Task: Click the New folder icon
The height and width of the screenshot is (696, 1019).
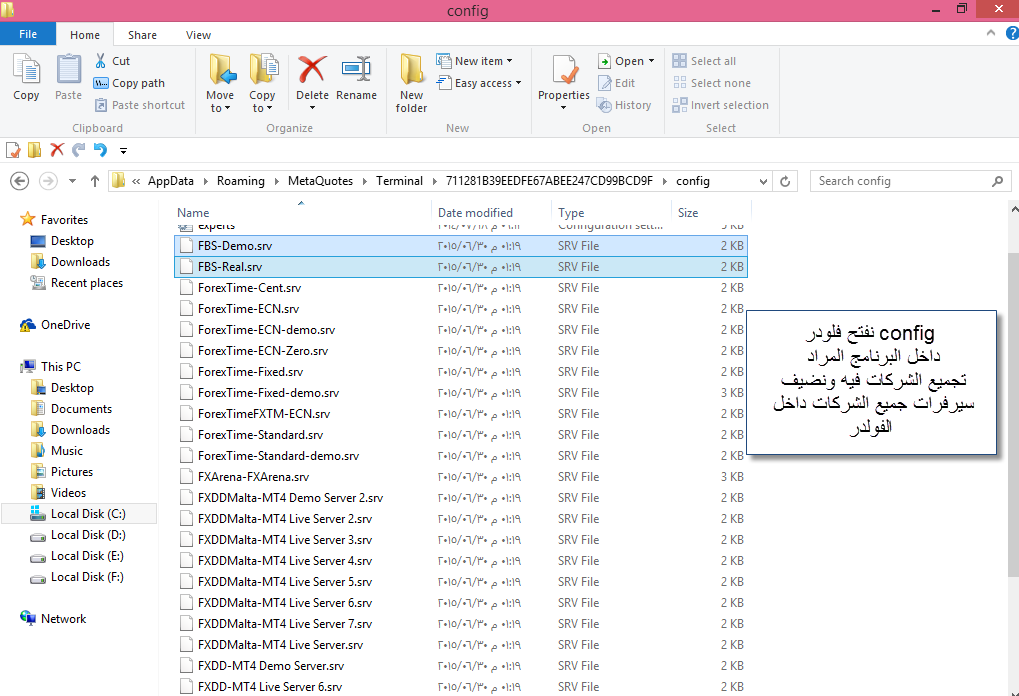Action: [411, 72]
